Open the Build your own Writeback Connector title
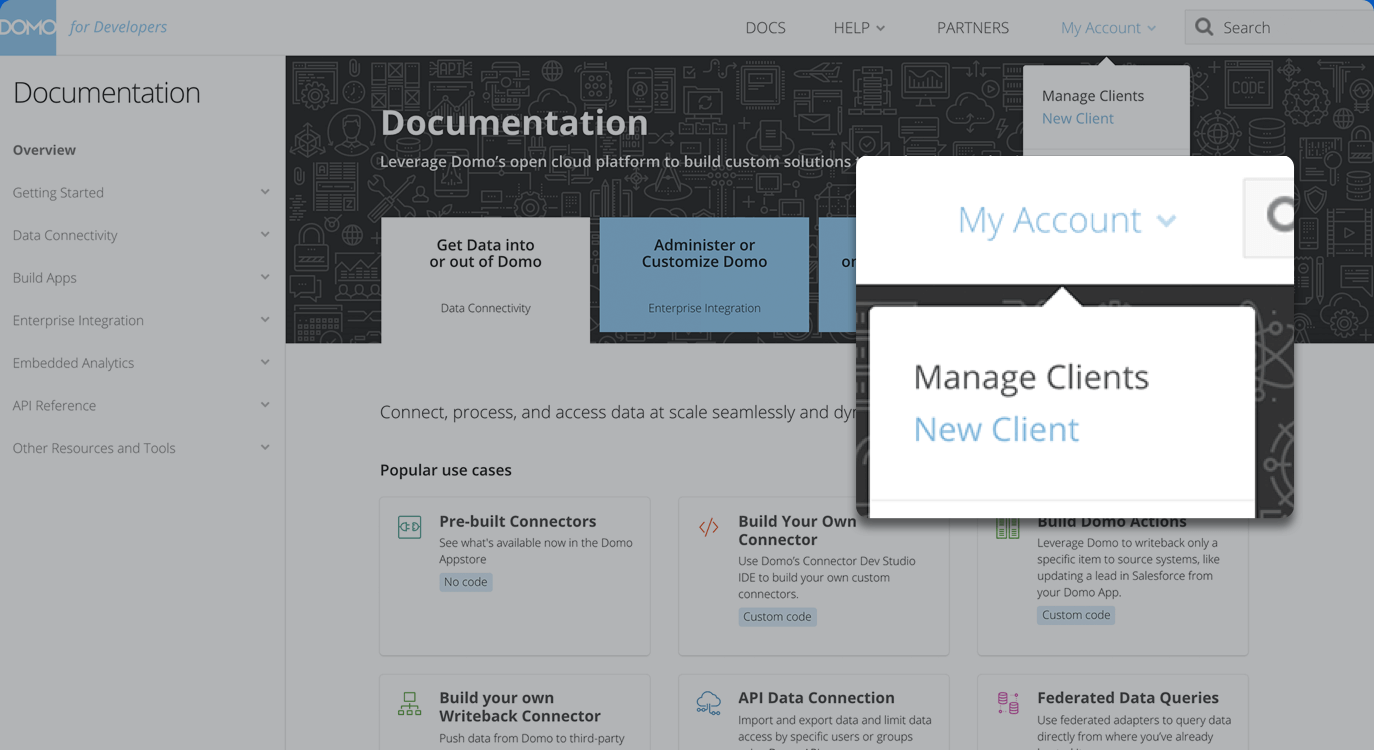The width and height of the screenshot is (1374, 750). [x=519, y=707]
